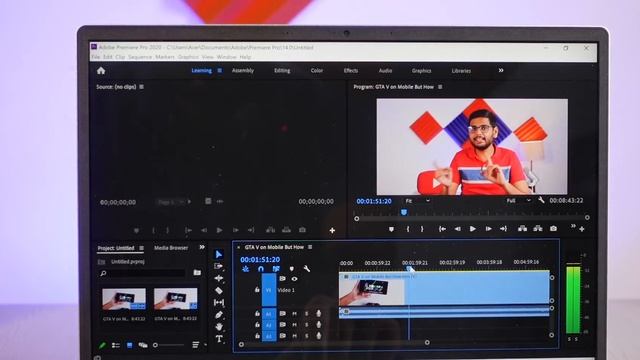Switch Project panel to list view
Screen dimensions: 640x360
pos(116,345)
